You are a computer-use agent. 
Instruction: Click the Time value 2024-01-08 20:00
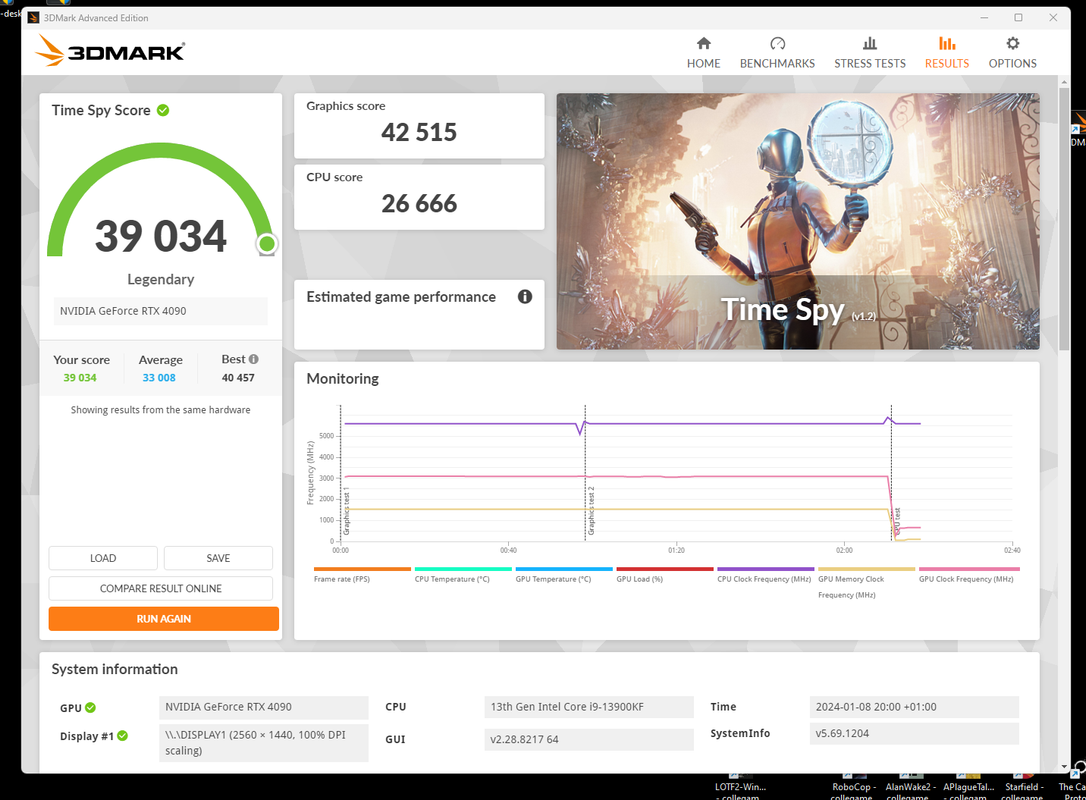[x=914, y=706]
